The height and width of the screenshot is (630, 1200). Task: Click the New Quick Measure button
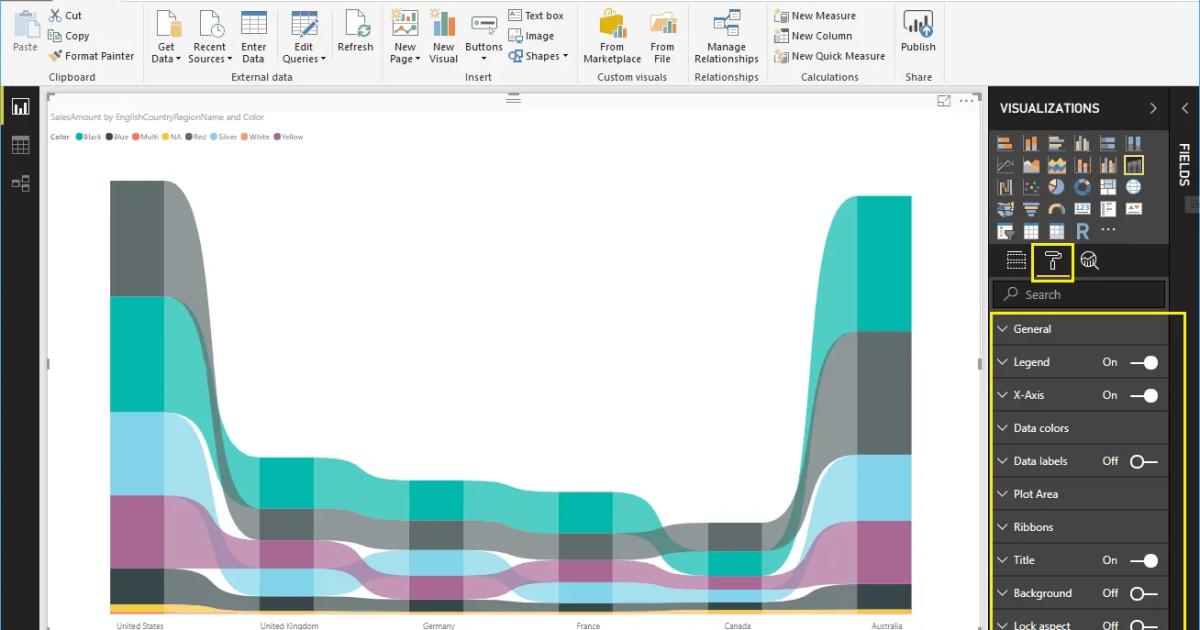(x=830, y=56)
